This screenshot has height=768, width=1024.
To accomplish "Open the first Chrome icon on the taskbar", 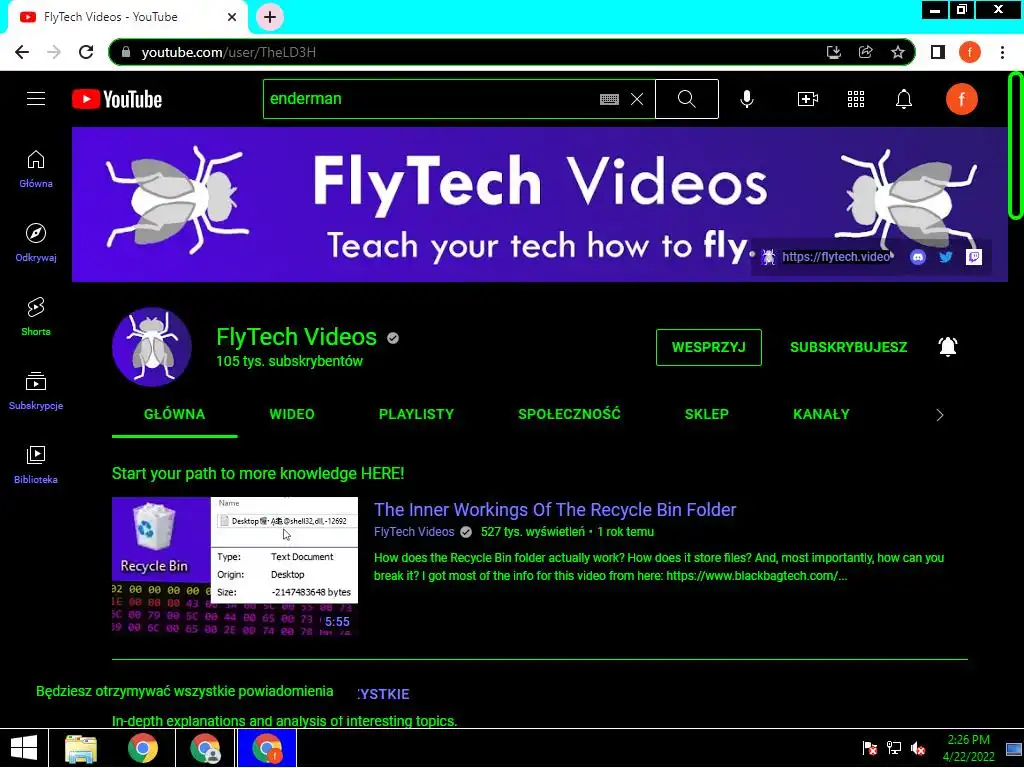I will 143,748.
